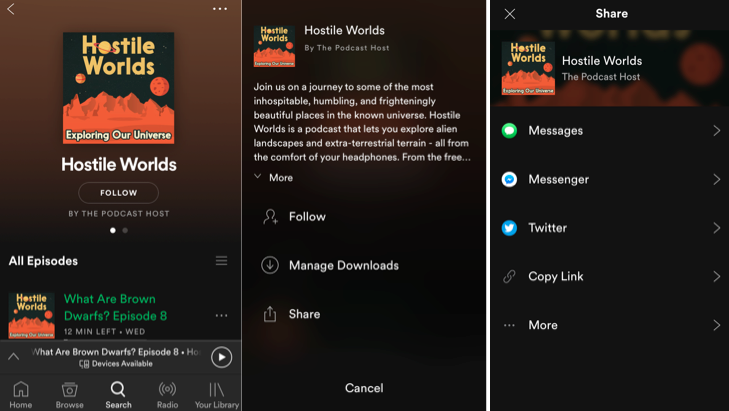Image resolution: width=729 pixels, height=411 pixels.
Task: Go to the Home tab
Action: tap(20, 394)
